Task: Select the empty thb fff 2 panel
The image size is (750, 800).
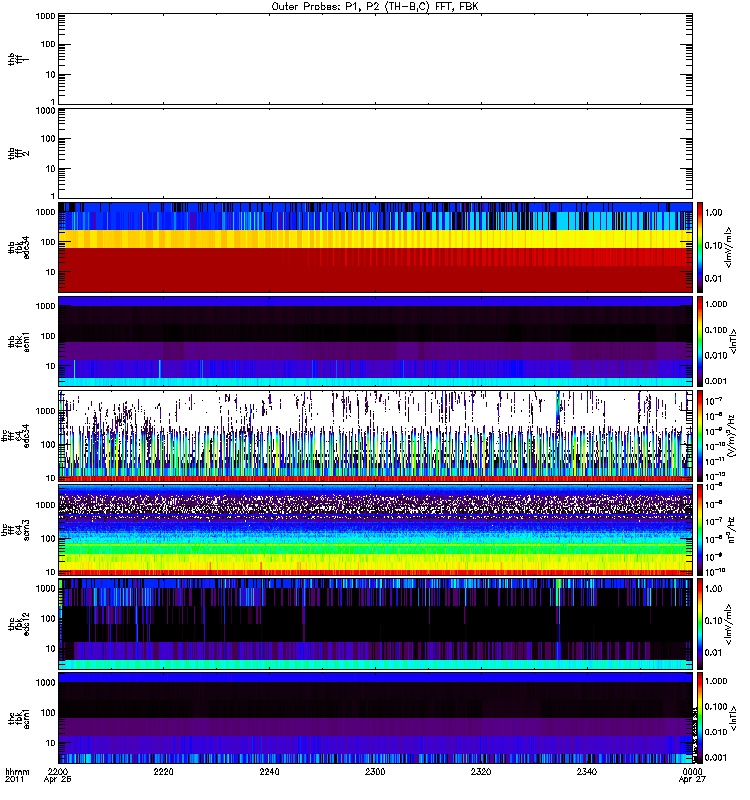Action: [376, 153]
